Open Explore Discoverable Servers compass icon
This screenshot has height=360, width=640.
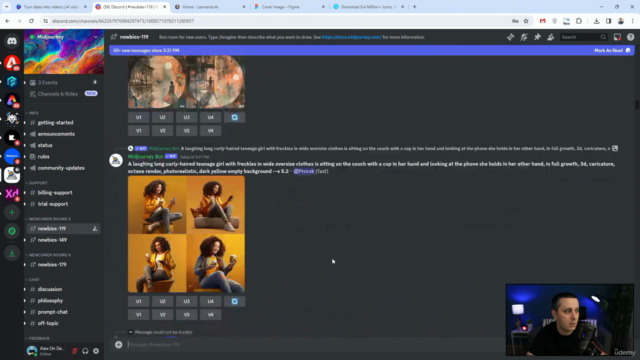[x=12, y=231]
